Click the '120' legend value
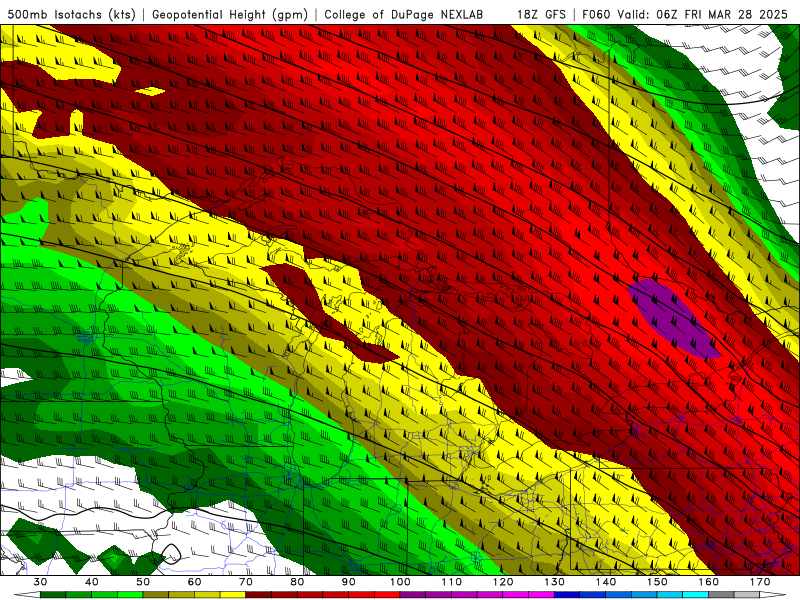This screenshot has width=800, height=600. coord(503,582)
